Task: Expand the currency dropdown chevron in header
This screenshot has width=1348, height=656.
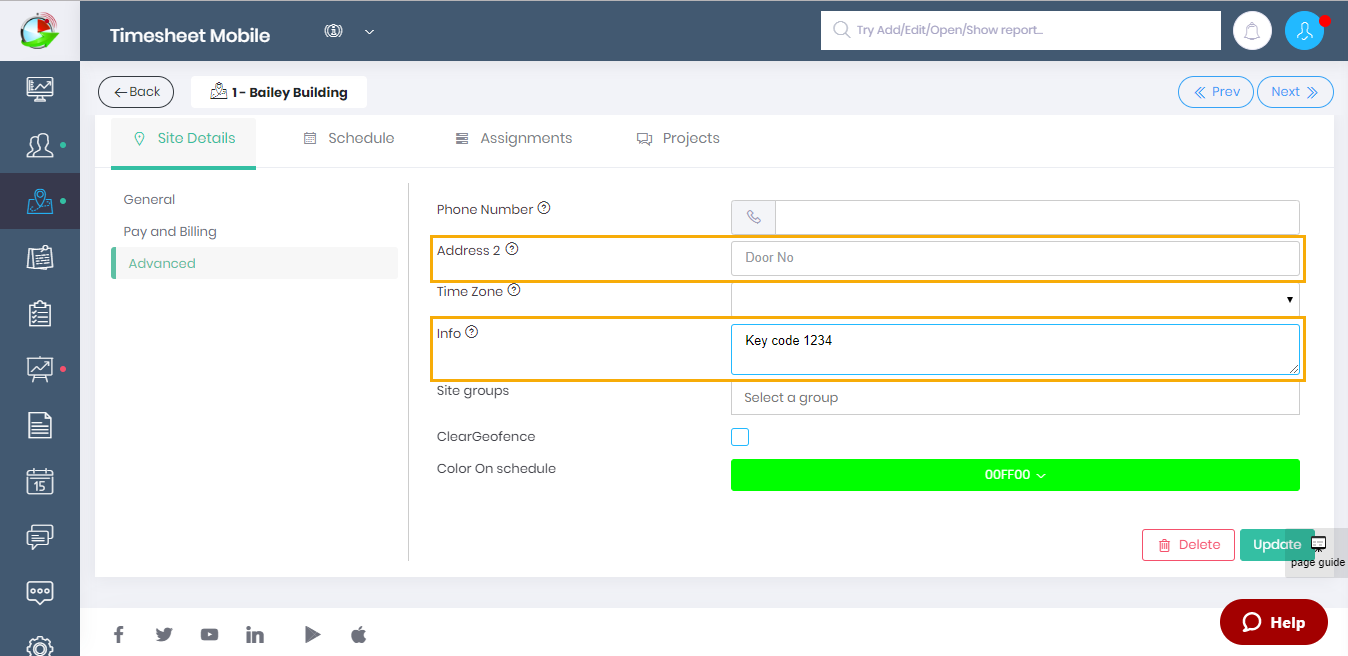Action: point(369,32)
